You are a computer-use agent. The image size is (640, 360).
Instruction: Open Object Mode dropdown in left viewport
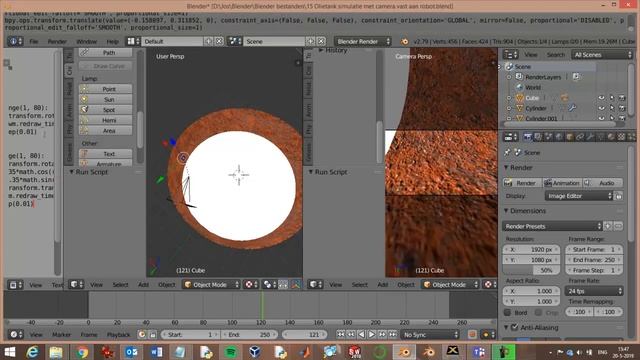coord(211,284)
